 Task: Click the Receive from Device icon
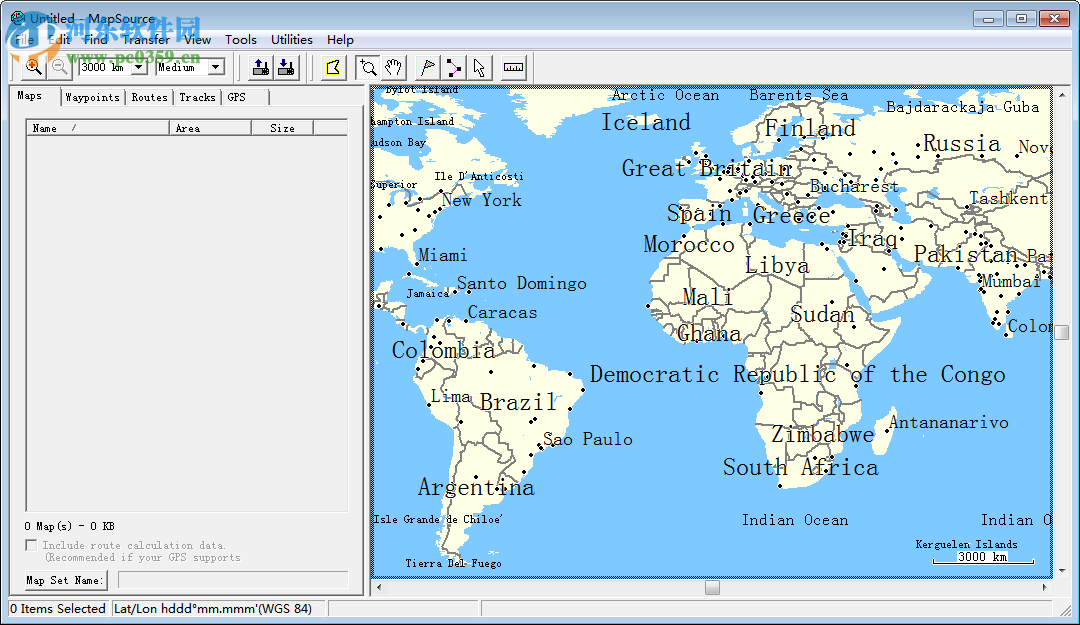286,67
